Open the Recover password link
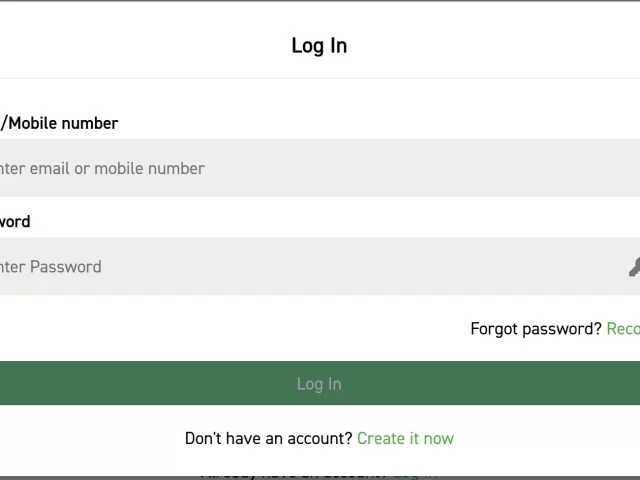The image size is (640, 480). [x=623, y=329]
